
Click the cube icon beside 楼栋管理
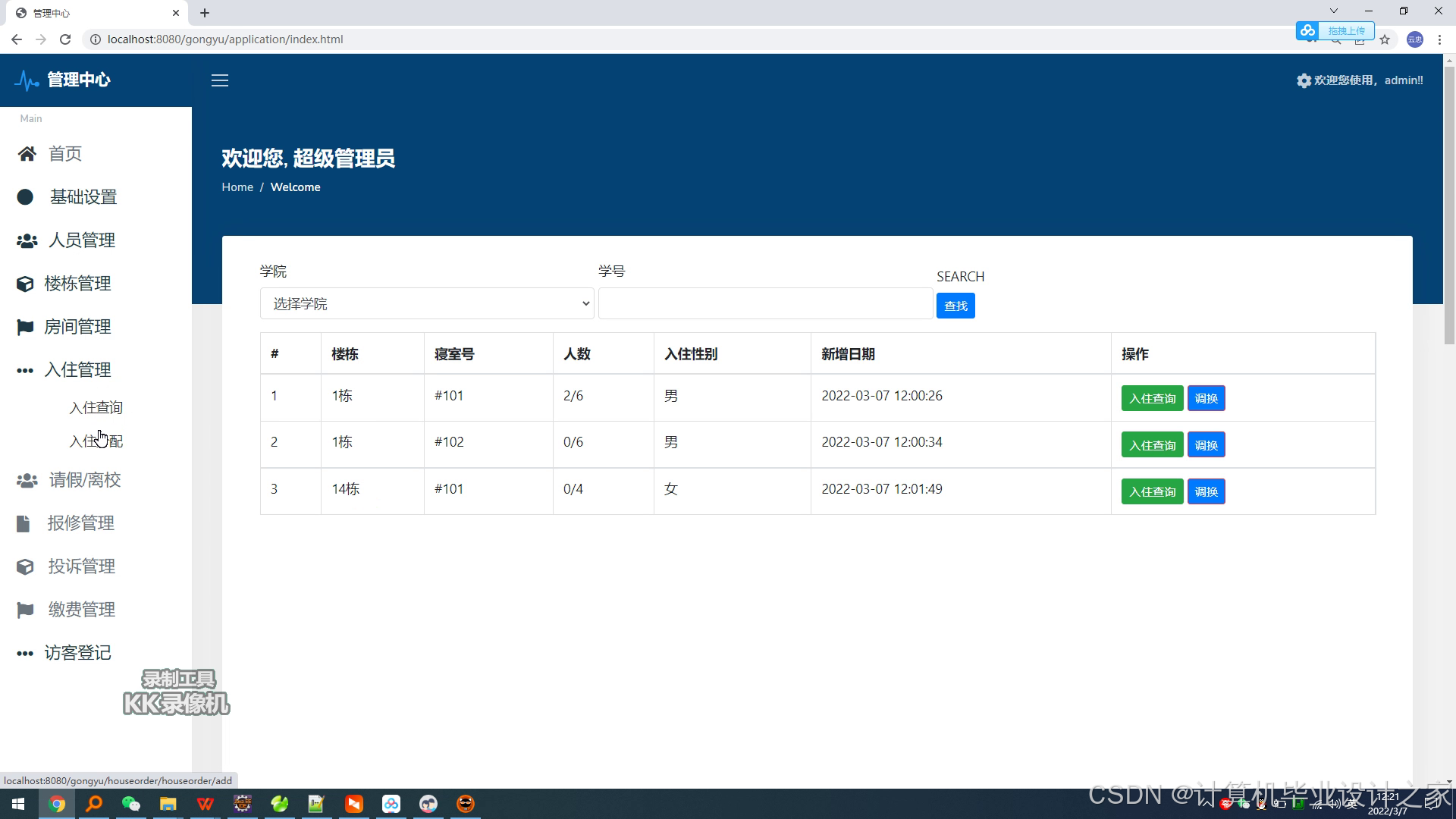click(25, 284)
